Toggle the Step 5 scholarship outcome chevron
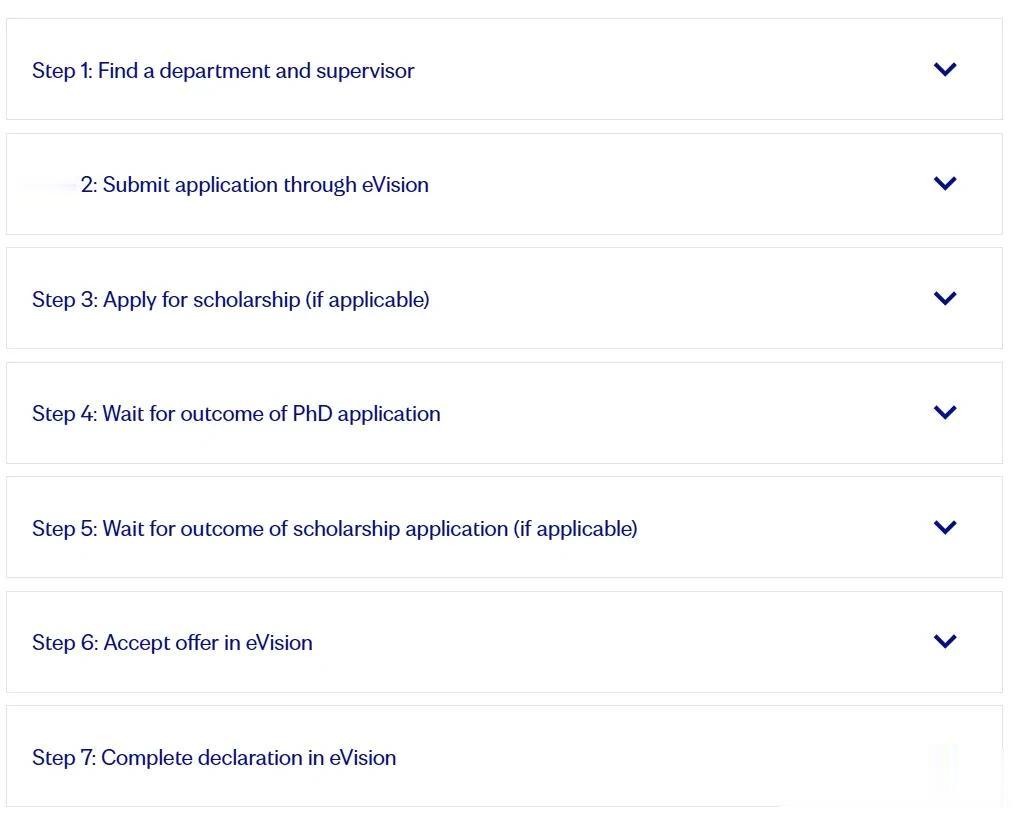The width and height of the screenshot is (1015, 817). coord(944,527)
